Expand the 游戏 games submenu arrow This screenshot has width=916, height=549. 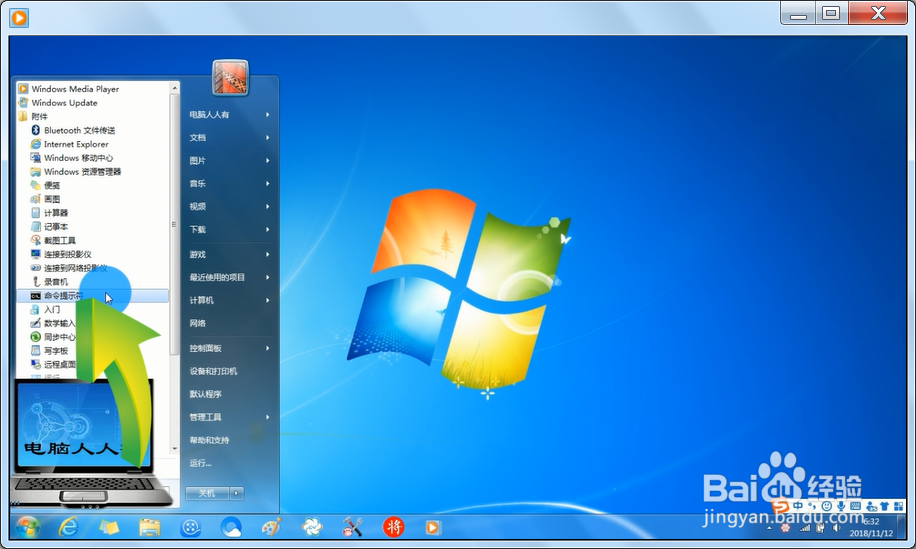pyautogui.click(x=268, y=255)
